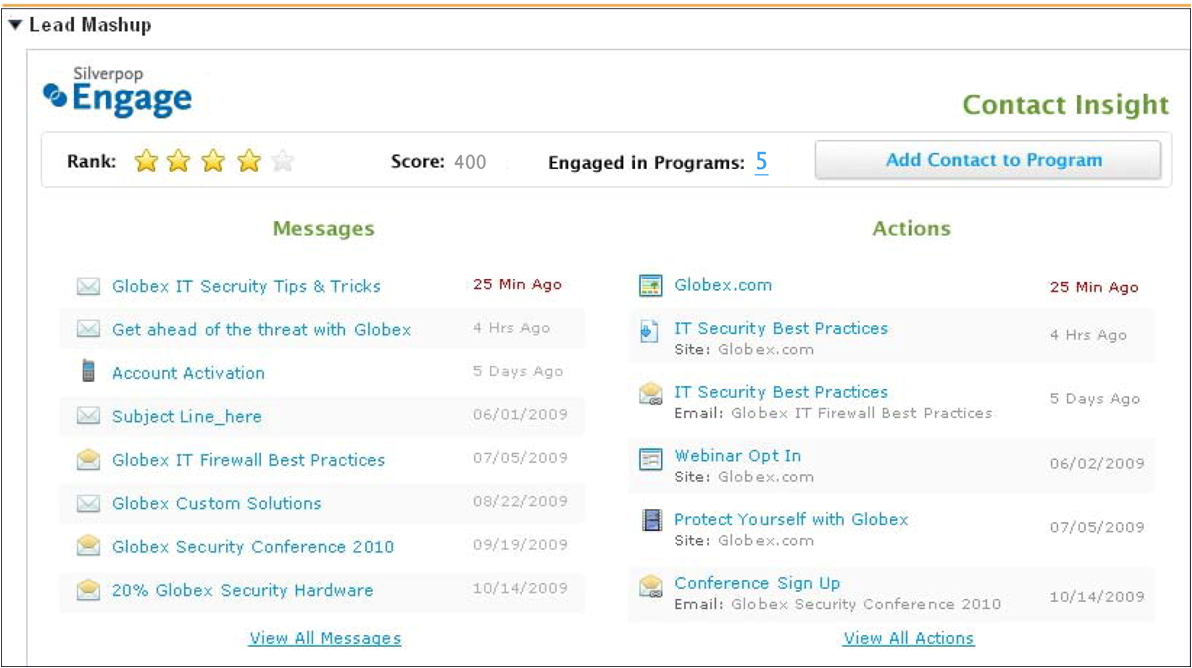This screenshot has width=1192, height=668.
Task: Click the Contact Insight heading
Action: (1066, 104)
